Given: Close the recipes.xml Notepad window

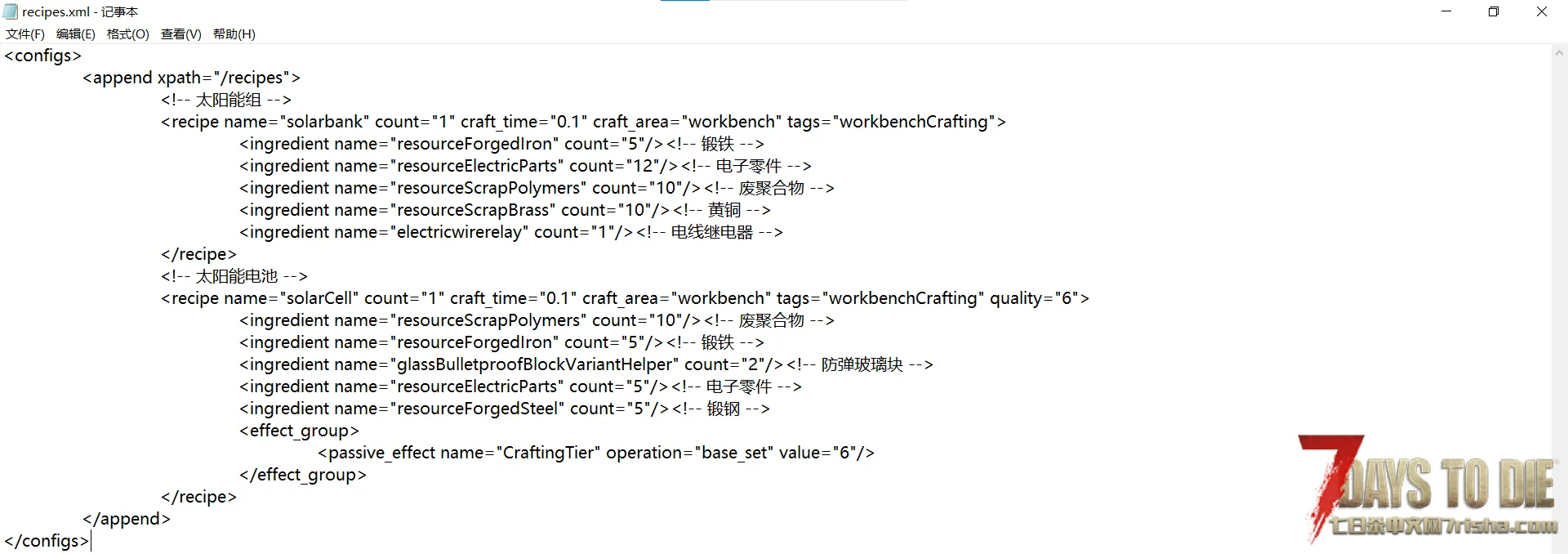Looking at the screenshot, I should click(x=1542, y=11).
